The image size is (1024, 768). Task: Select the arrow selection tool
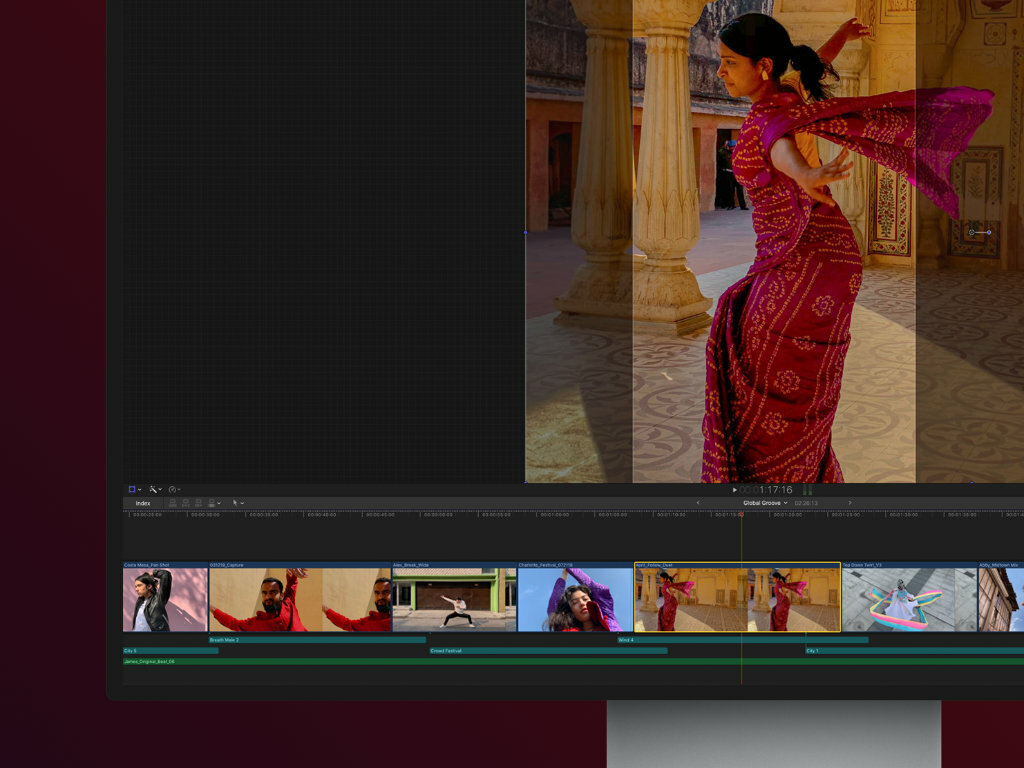click(235, 503)
